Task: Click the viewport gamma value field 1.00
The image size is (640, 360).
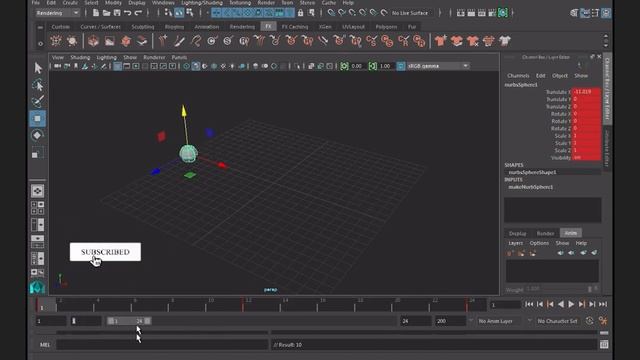Action: tap(385, 66)
